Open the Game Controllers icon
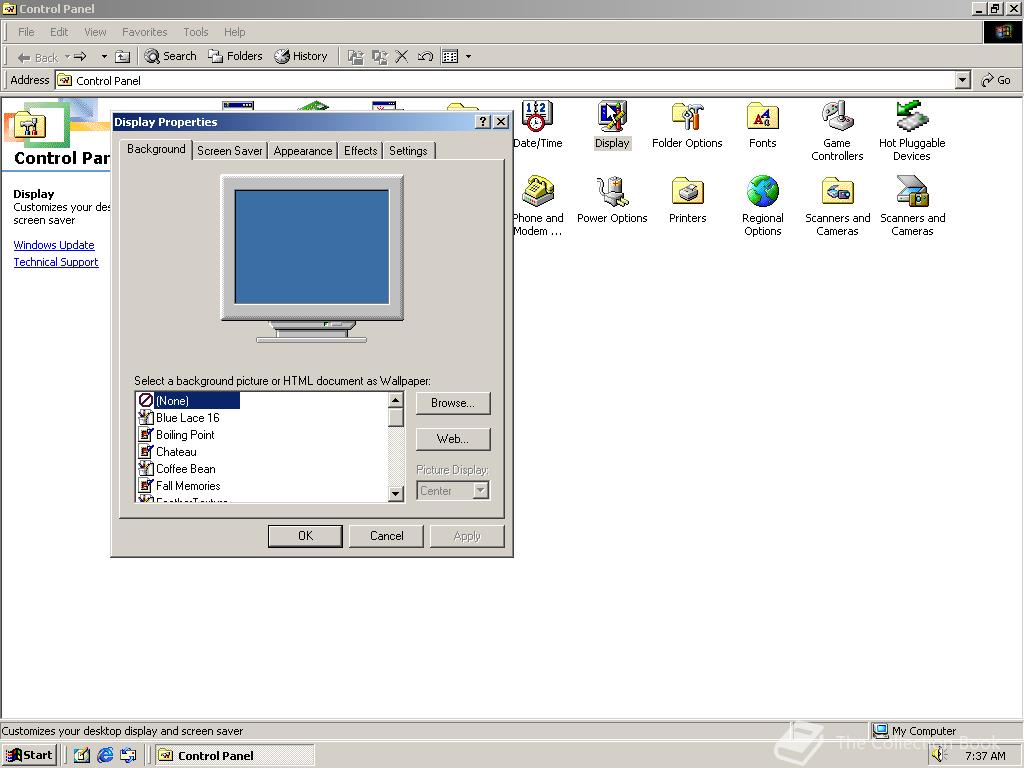1024x768 pixels. pos(837,117)
